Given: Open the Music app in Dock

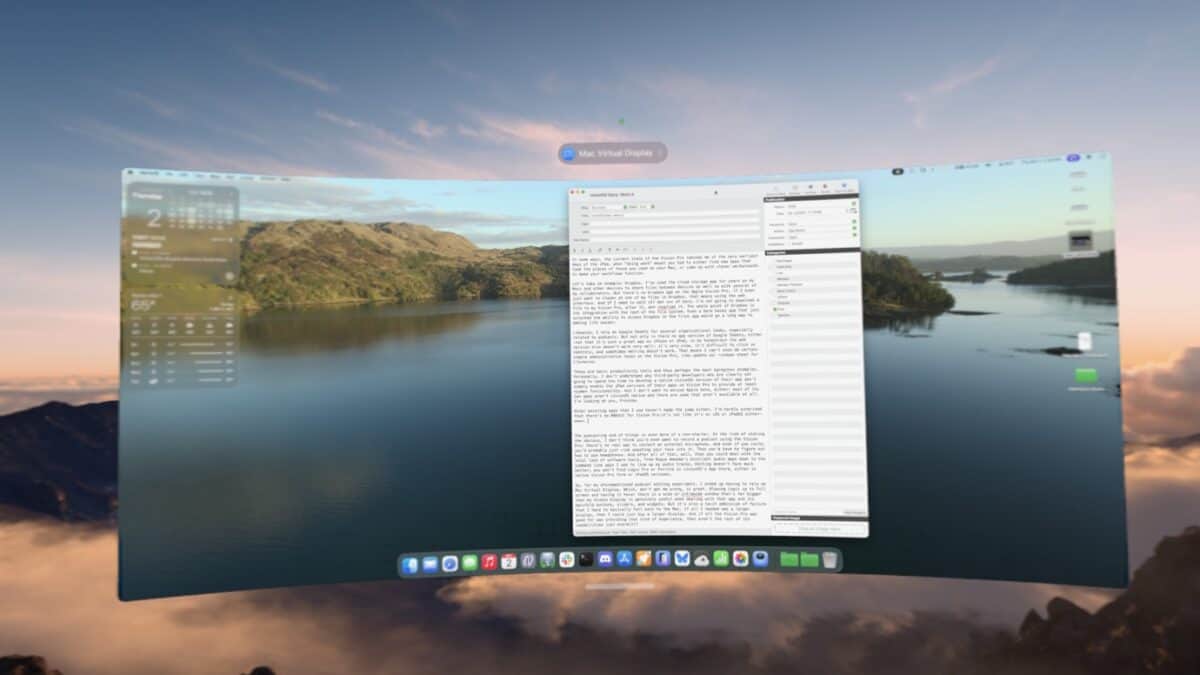Looking at the screenshot, I should pyautogui.click(x=489, y=562).
